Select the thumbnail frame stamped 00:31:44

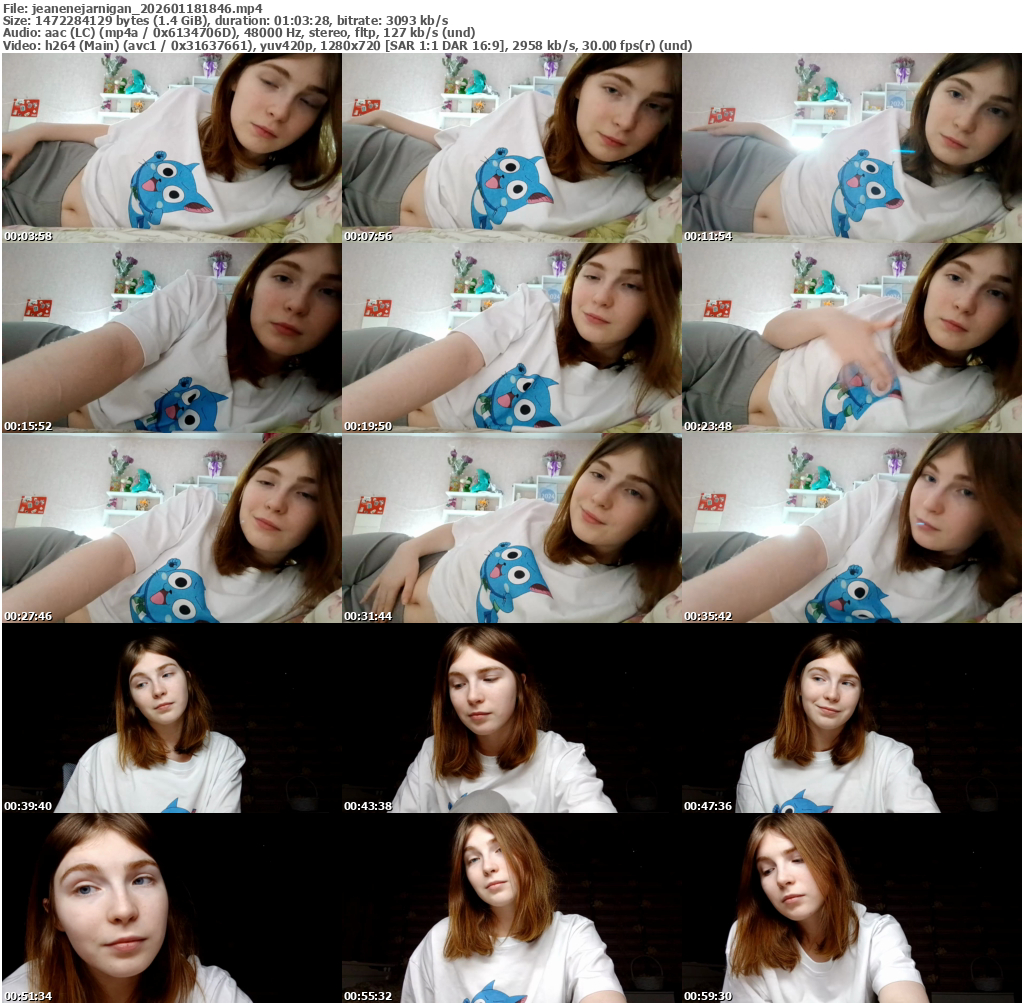pos(512,528)
